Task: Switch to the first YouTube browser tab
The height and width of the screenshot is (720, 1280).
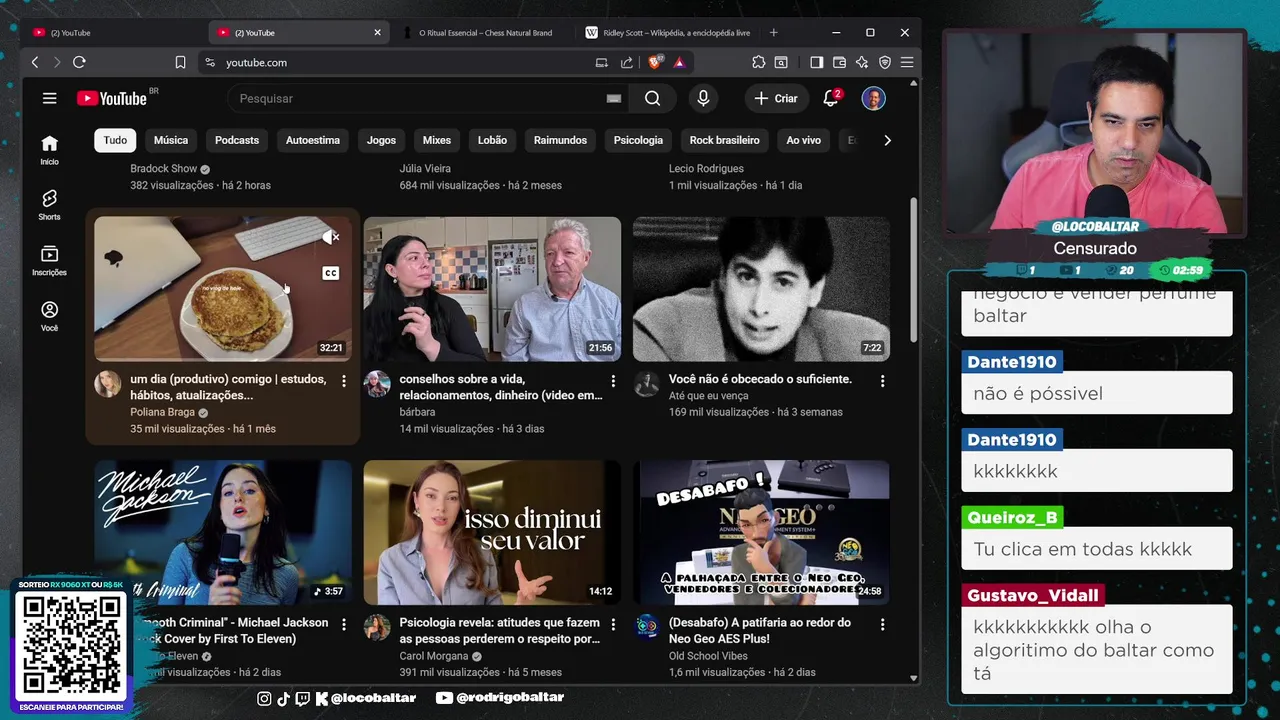Action: point(113,32)
